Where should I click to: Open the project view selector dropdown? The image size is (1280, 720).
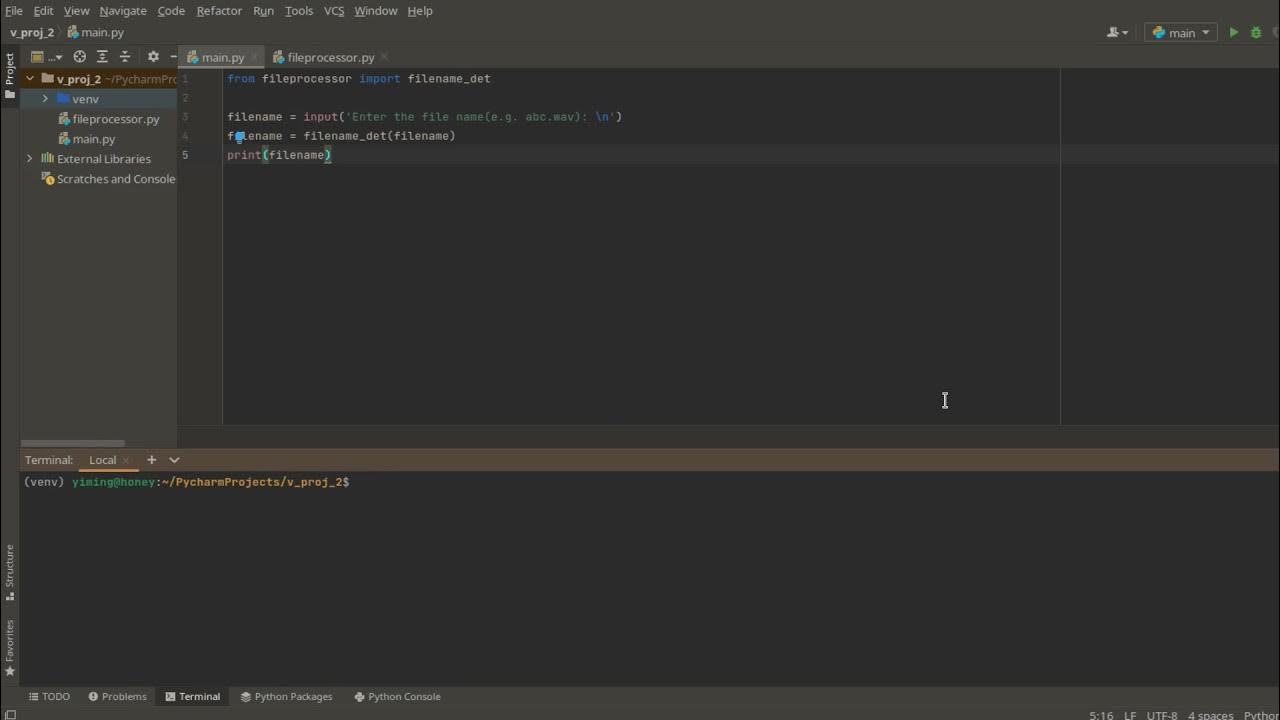click(46, 57)
